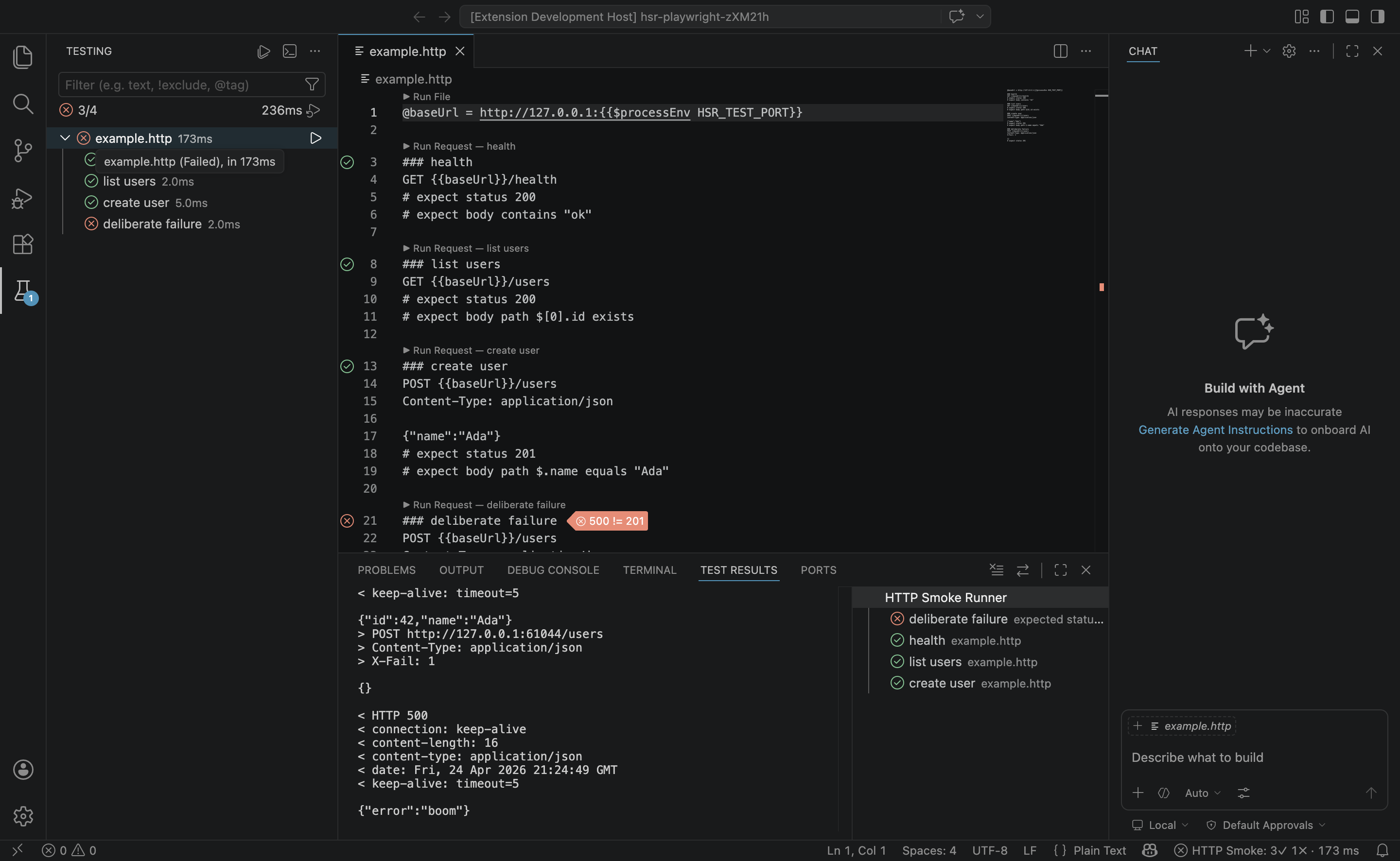Click Run File code lens
This screenshot has width=1400, height=861.
pyautogui.click(x=427, y=97)
